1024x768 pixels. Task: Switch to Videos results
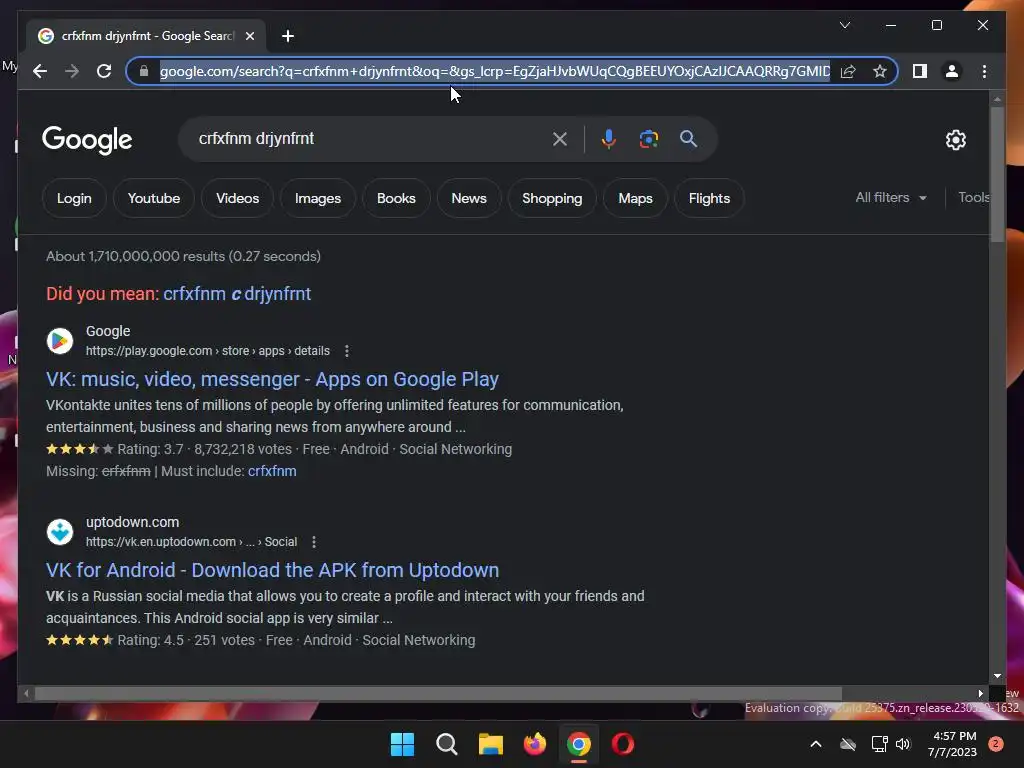237,198
